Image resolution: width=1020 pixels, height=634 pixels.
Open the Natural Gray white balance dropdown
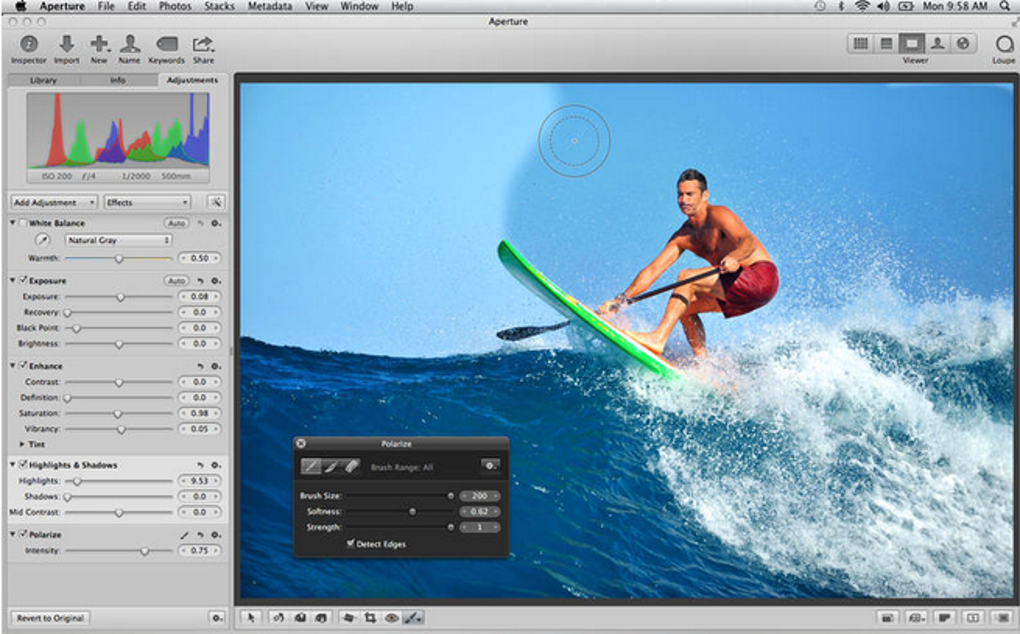(x=118, y=240)
